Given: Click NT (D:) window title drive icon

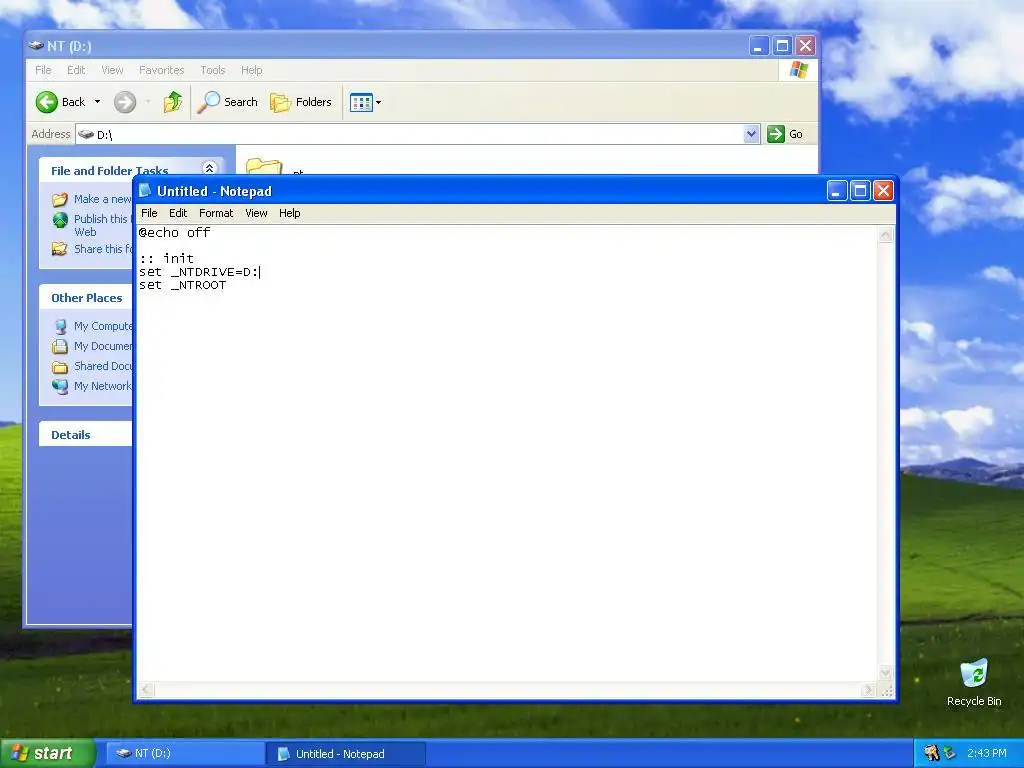Looking at the screenshot, I should click(x=36, y=46).
